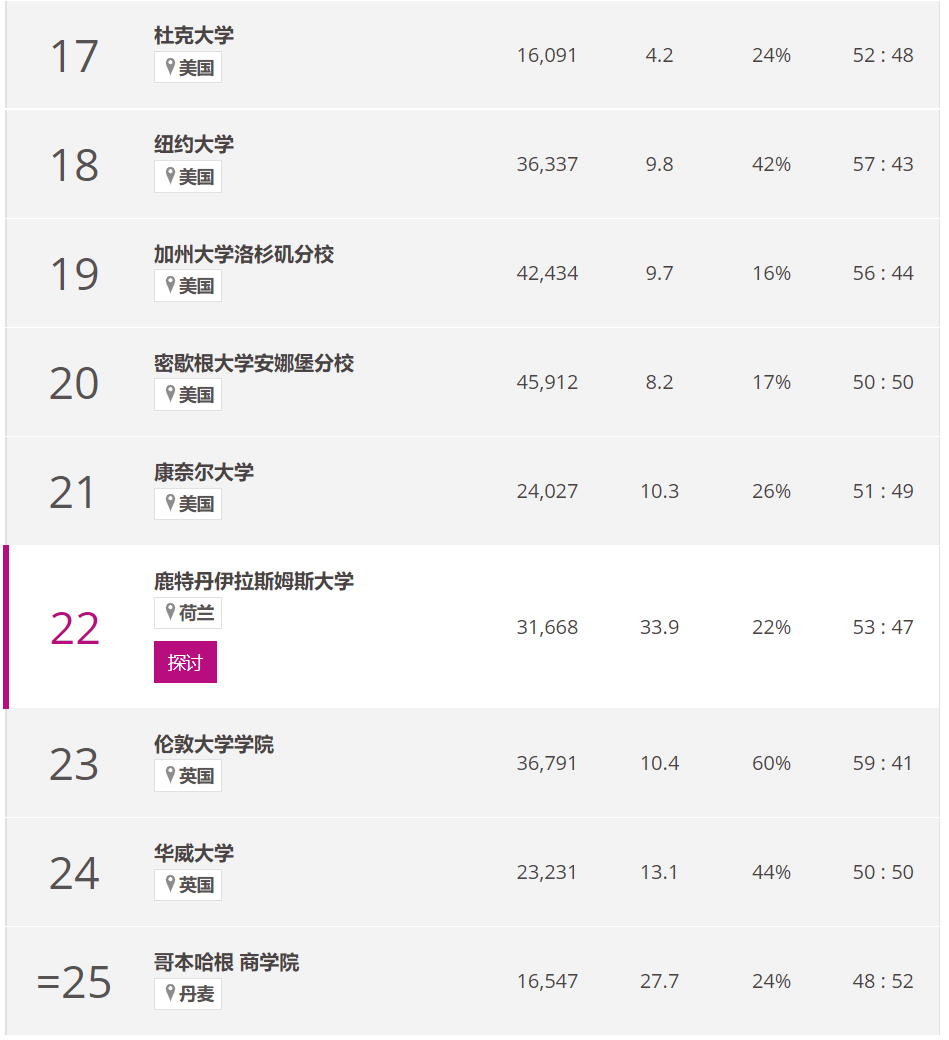Screen dimensions: 949x1040
Task: Click the 探讨 button for rank 22
Action: click(185, 662)
